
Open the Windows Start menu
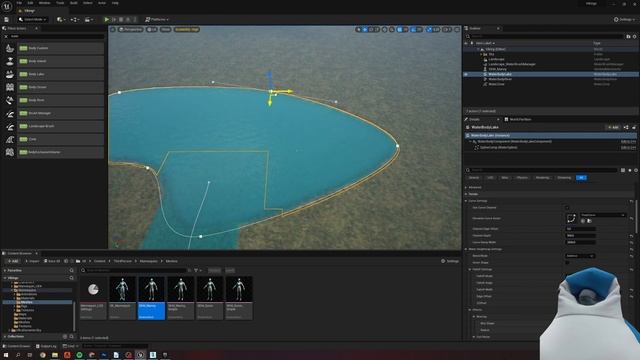[x=6, y=355]
